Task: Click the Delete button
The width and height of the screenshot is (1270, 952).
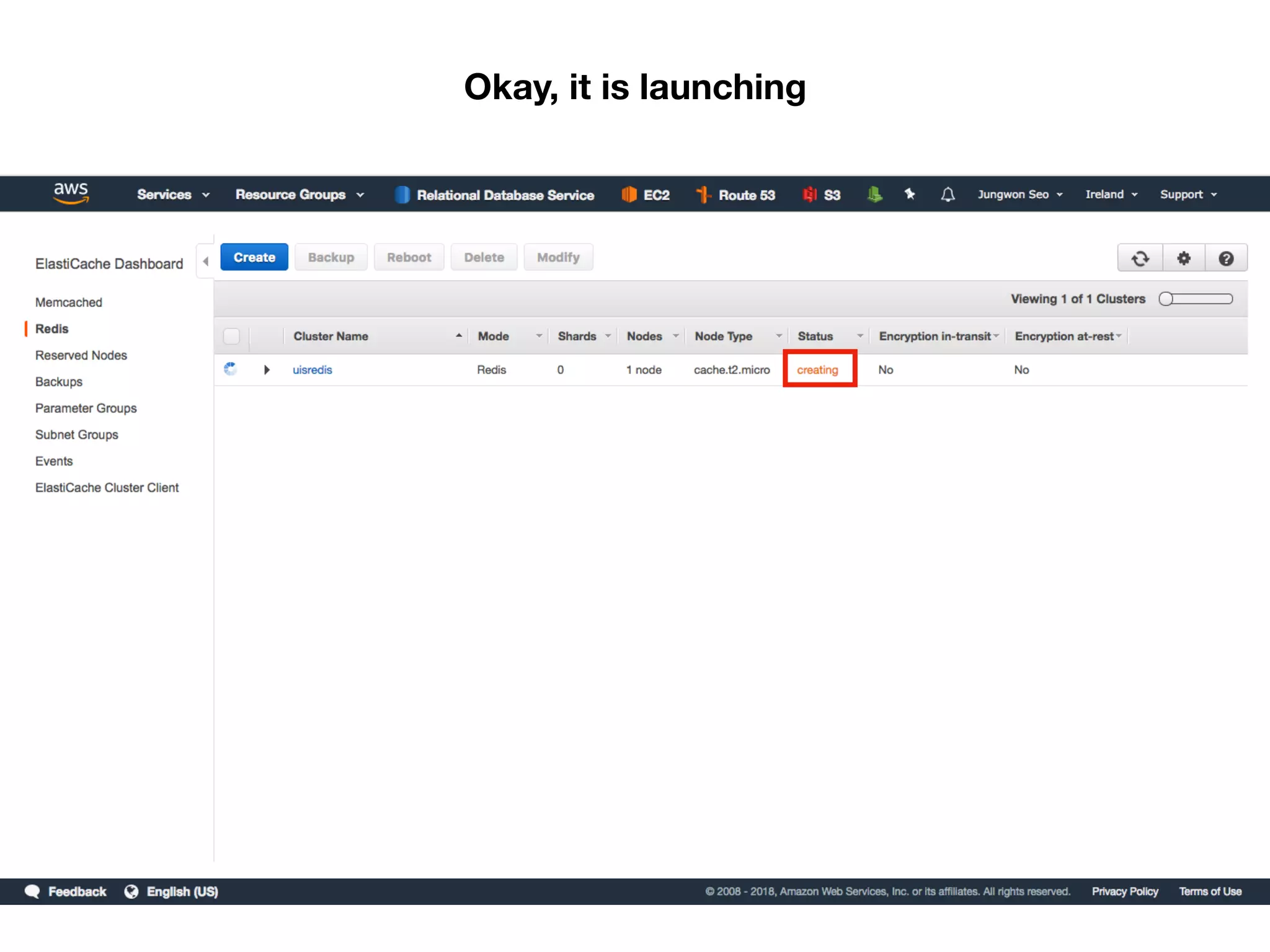Action: point(484,257)
